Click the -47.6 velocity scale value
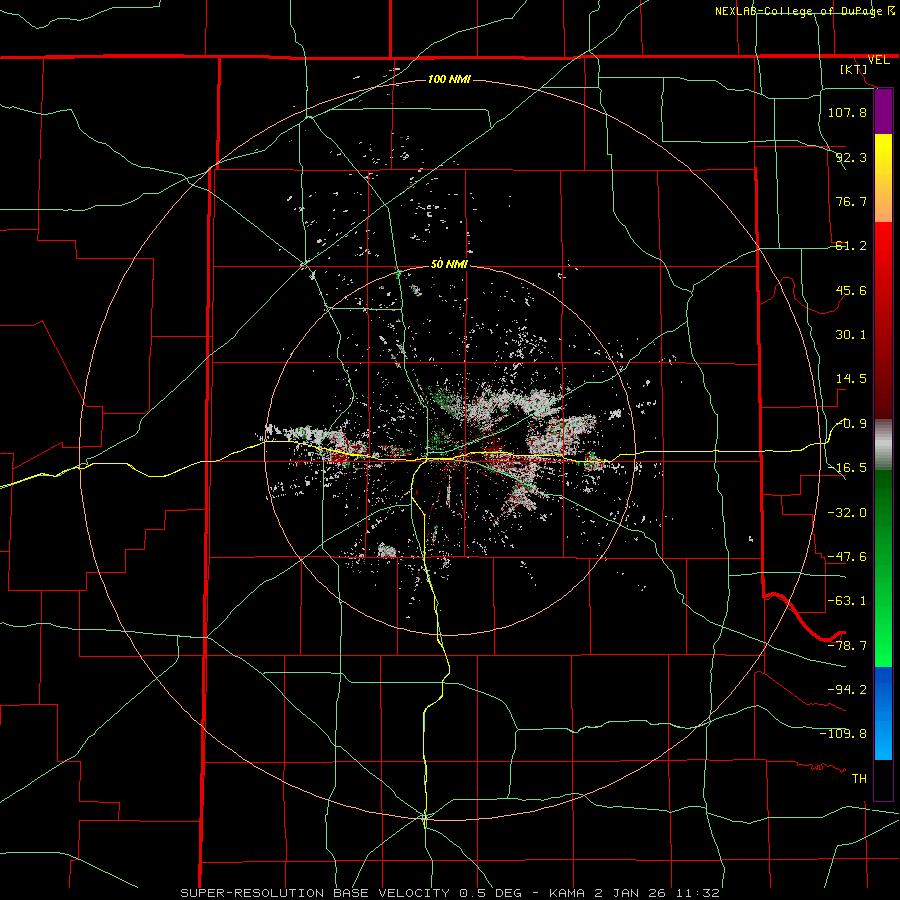The image size is (900, 900). click(847, 557)
